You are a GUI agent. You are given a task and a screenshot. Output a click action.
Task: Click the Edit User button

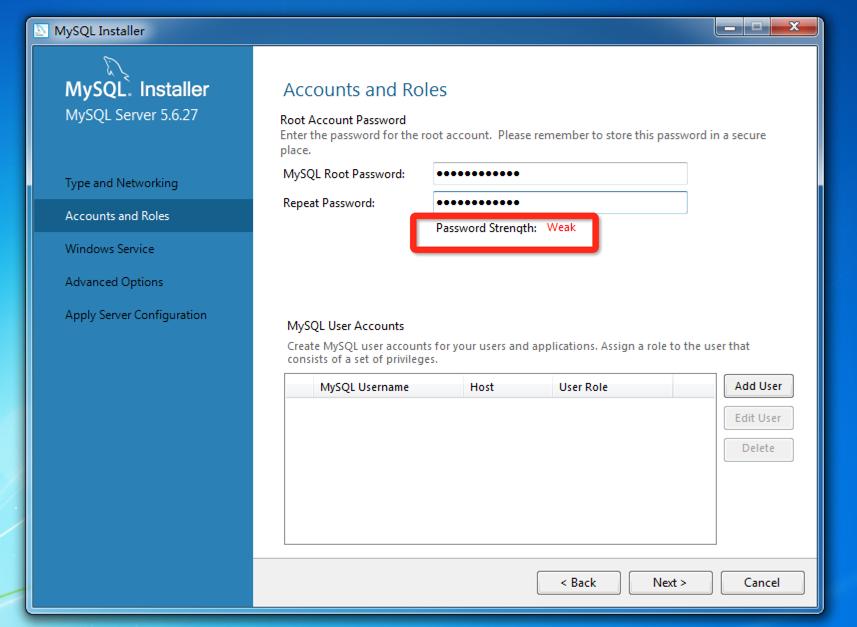(758, 418)
